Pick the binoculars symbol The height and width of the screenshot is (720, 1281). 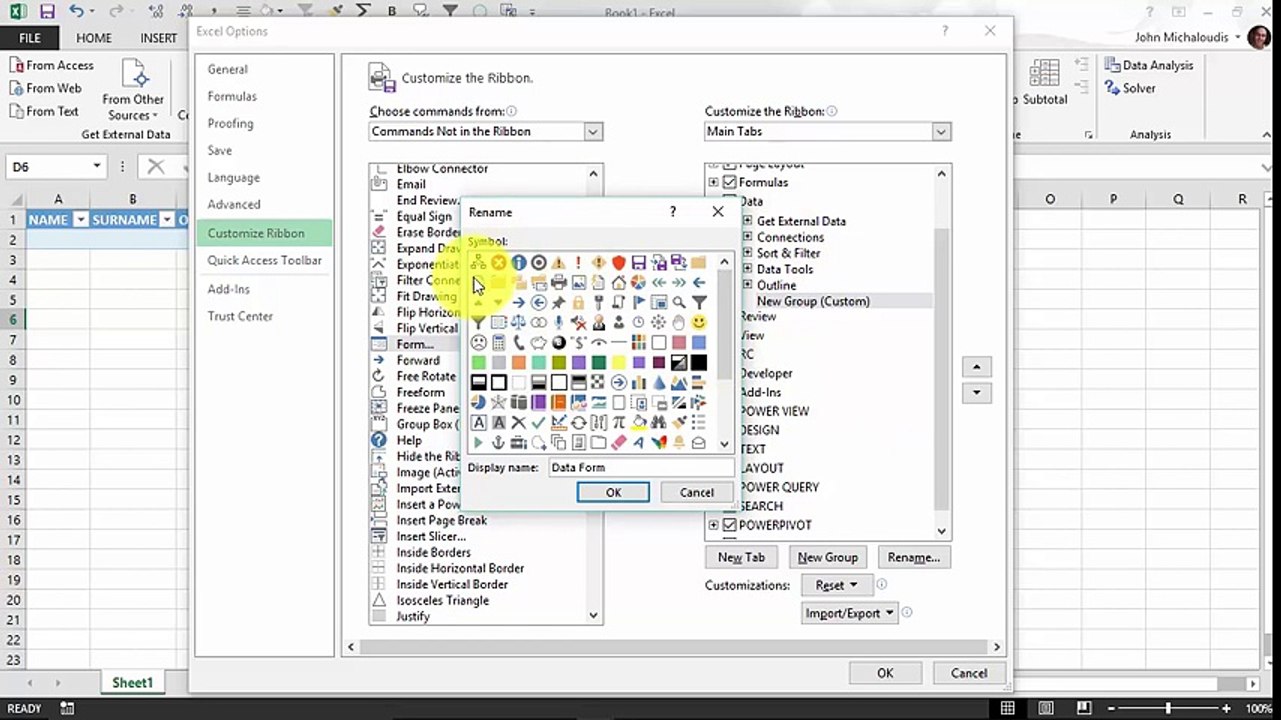pos(659,422)
